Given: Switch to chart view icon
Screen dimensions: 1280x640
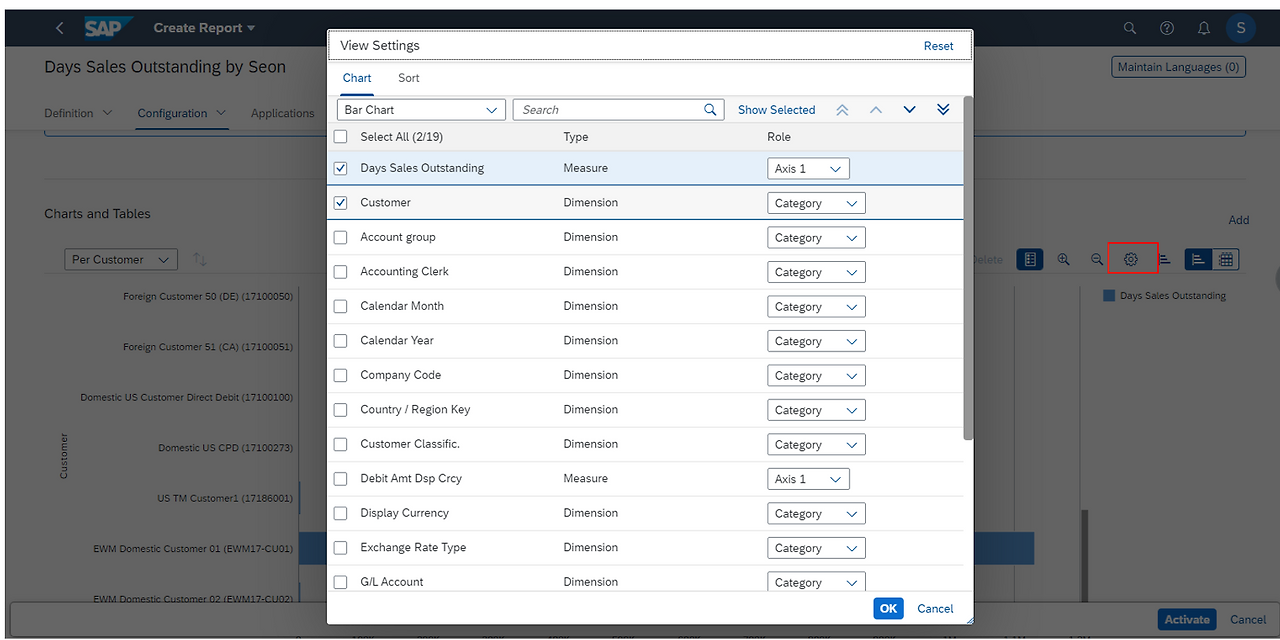Looking at the screenshot, I should pos(1198,259).
